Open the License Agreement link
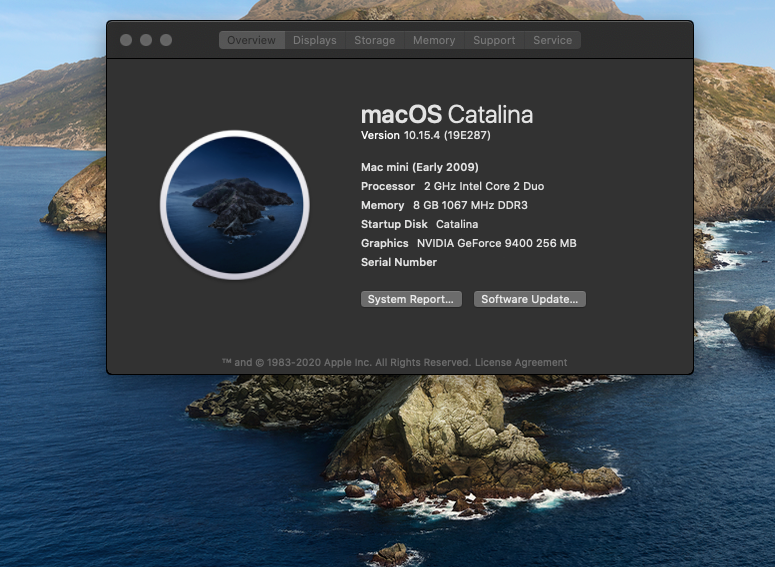Image resolution: width=775 pixels, height=567 pixels. [521, 362]
